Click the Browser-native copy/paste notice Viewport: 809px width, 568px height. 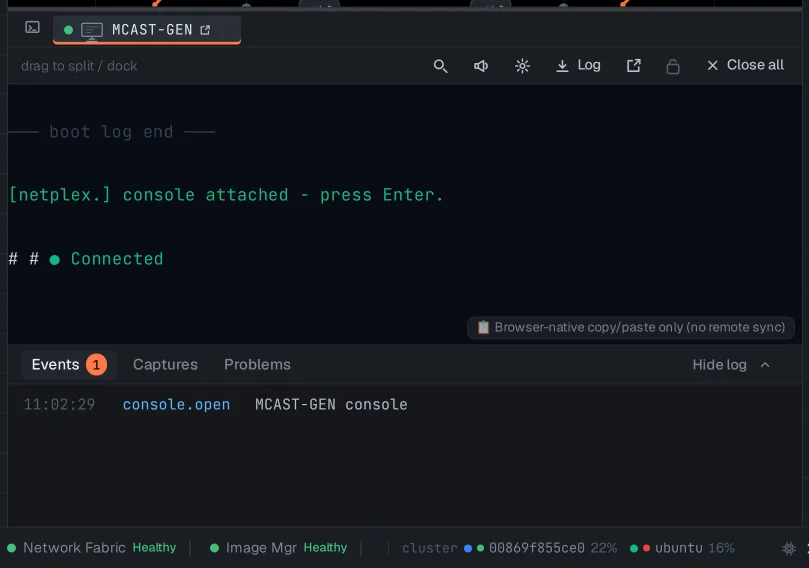tap(630, 328)
